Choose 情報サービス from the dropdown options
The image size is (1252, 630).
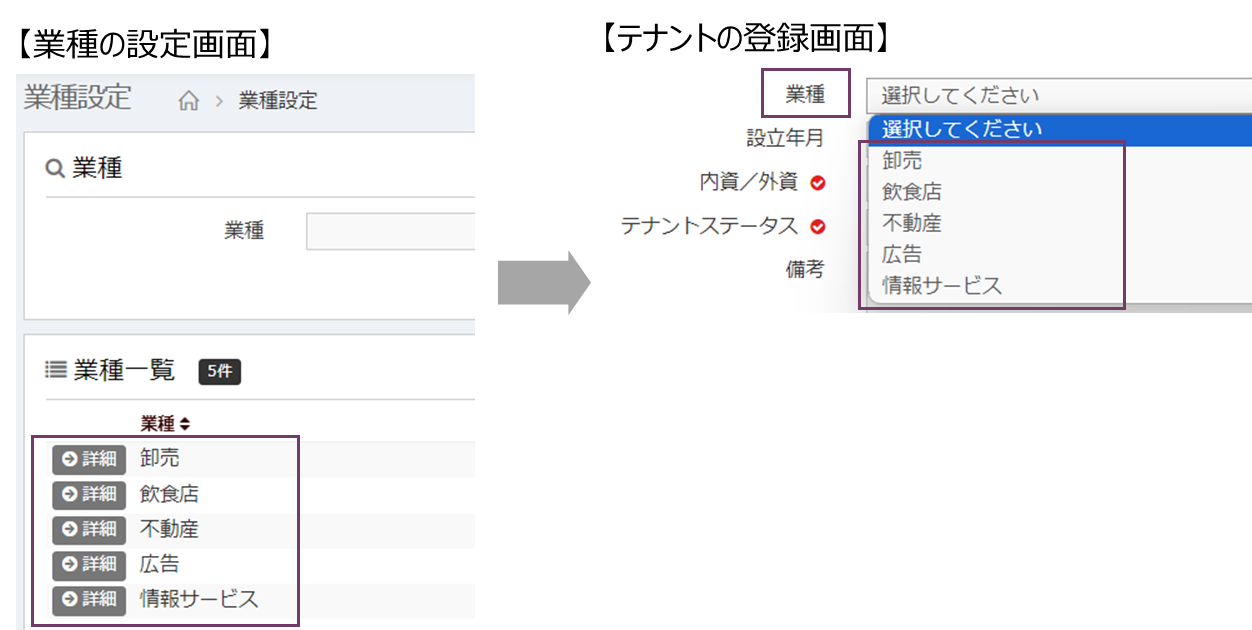tap(941, 286)
